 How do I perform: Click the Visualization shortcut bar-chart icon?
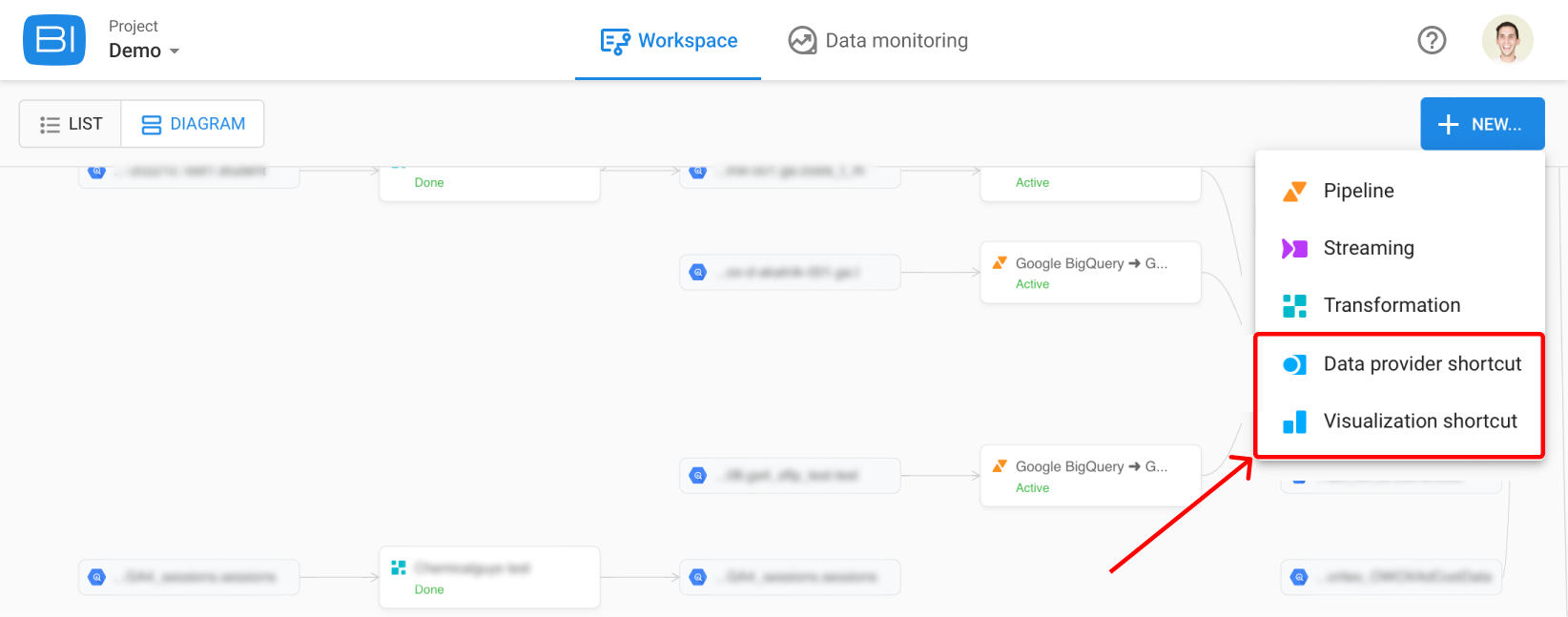click(x=1294, y=422)
